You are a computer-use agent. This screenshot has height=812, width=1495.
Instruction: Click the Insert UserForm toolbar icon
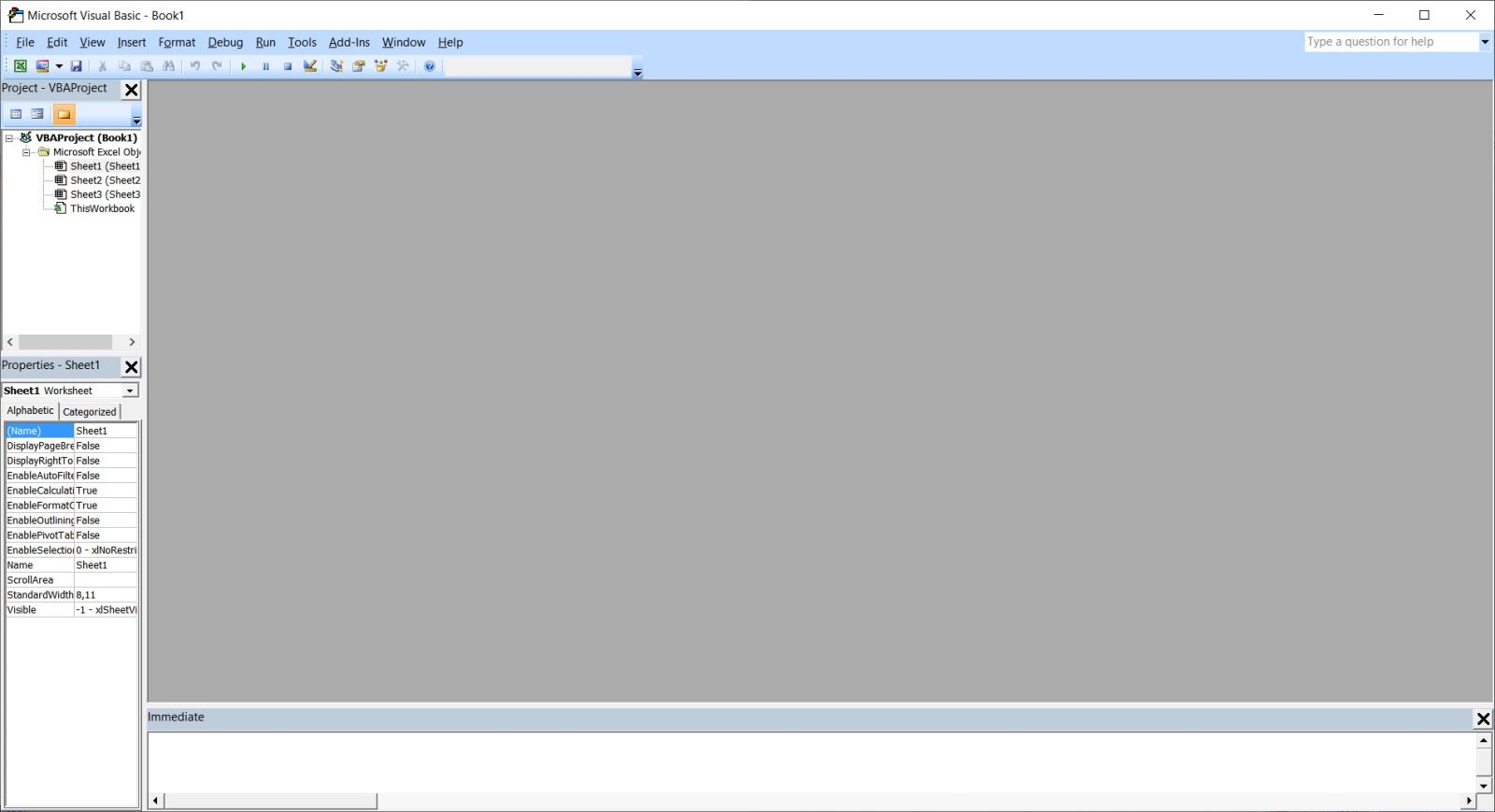(x=42, y=66)
